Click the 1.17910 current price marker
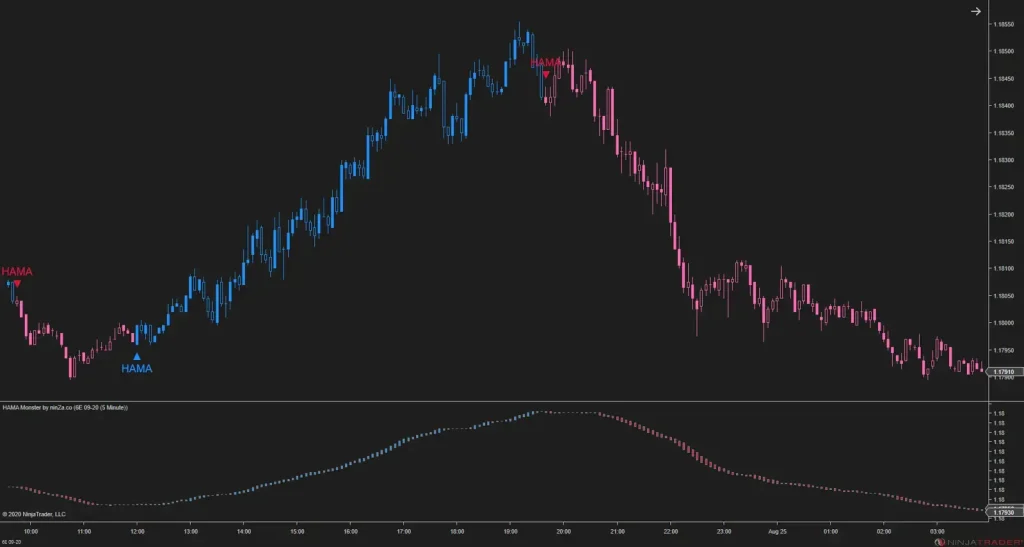The image size is (1024, 547). [1004, 372]
